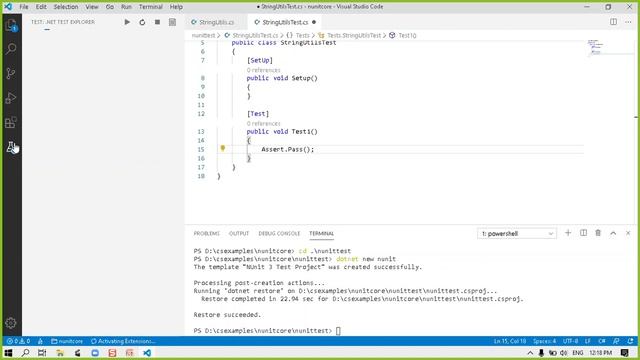Close the terminal panel
The width and height of the screenshot is (640, 360).
pos(628,233)
